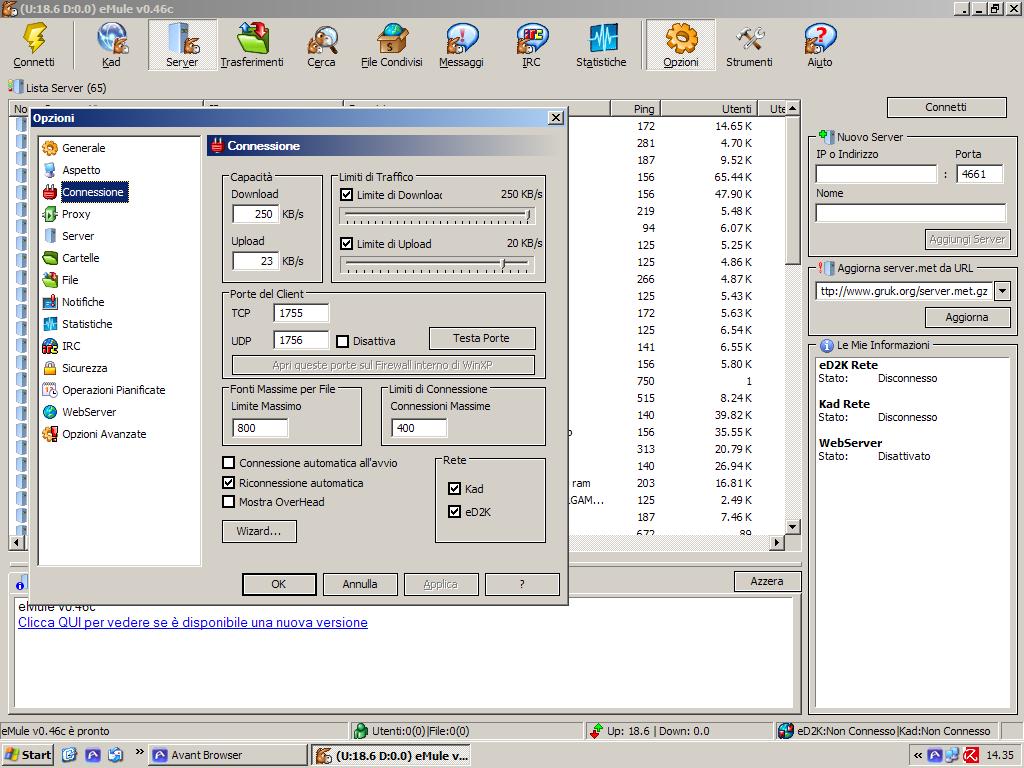The width and height of the screenshot is (1024, 768).
Task: Open the Aiuto help toolbar icon
Action: pos(820,44)
